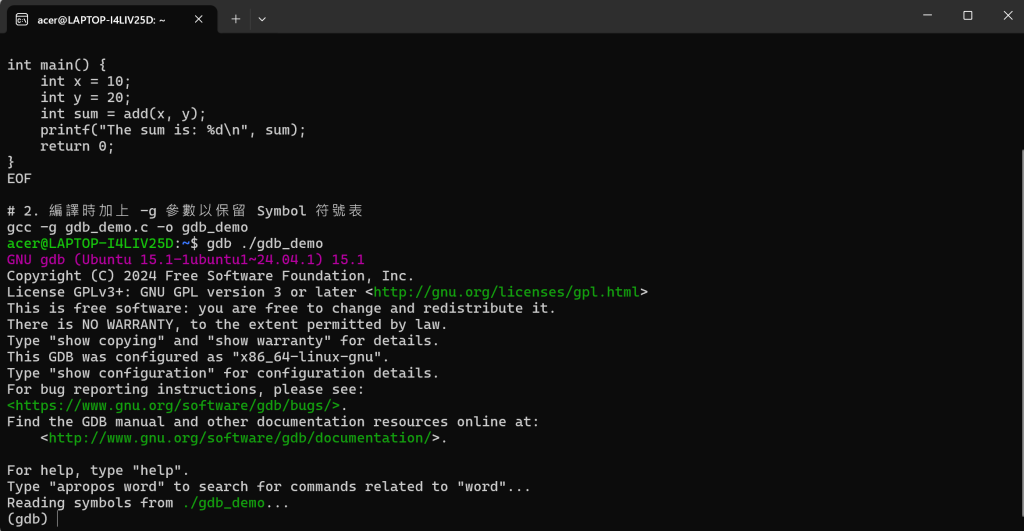Close the acer@LAPTOP-I4LIV25D tab
1024x531 pixels.
pos(199,20)
